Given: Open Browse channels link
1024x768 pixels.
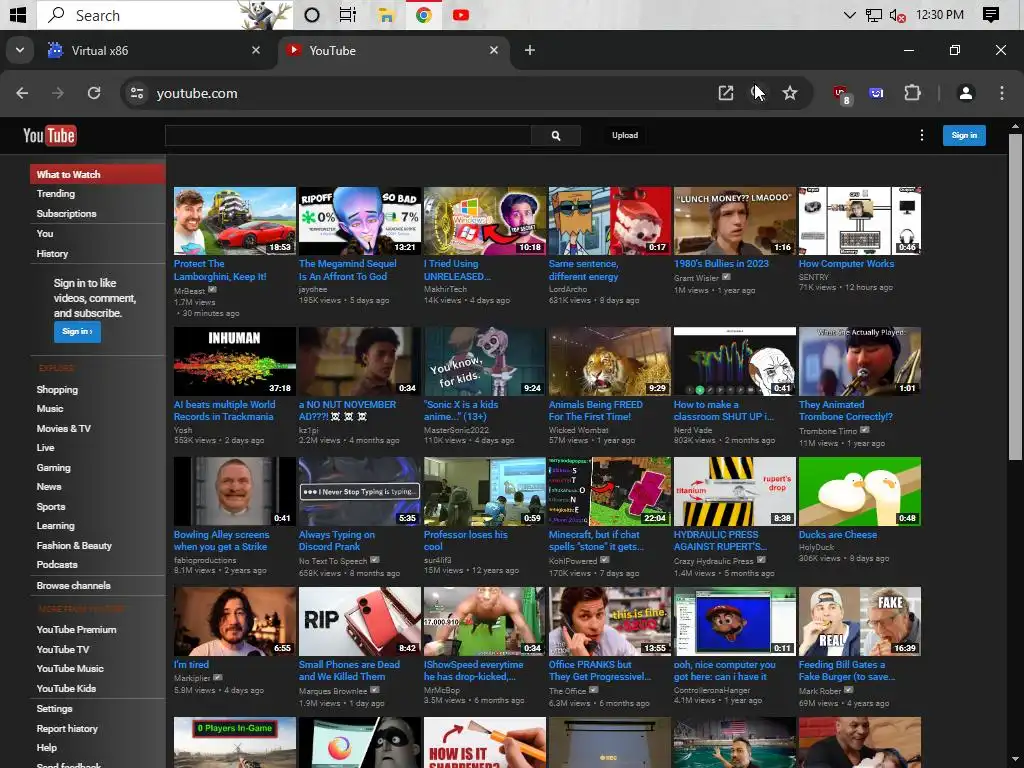Looking at the screenshot, I should click(x=74, y=586).
